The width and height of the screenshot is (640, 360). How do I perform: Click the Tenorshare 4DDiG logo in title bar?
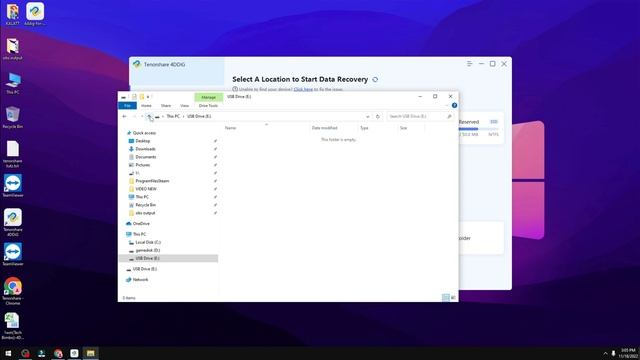click(x=137, y=64)
